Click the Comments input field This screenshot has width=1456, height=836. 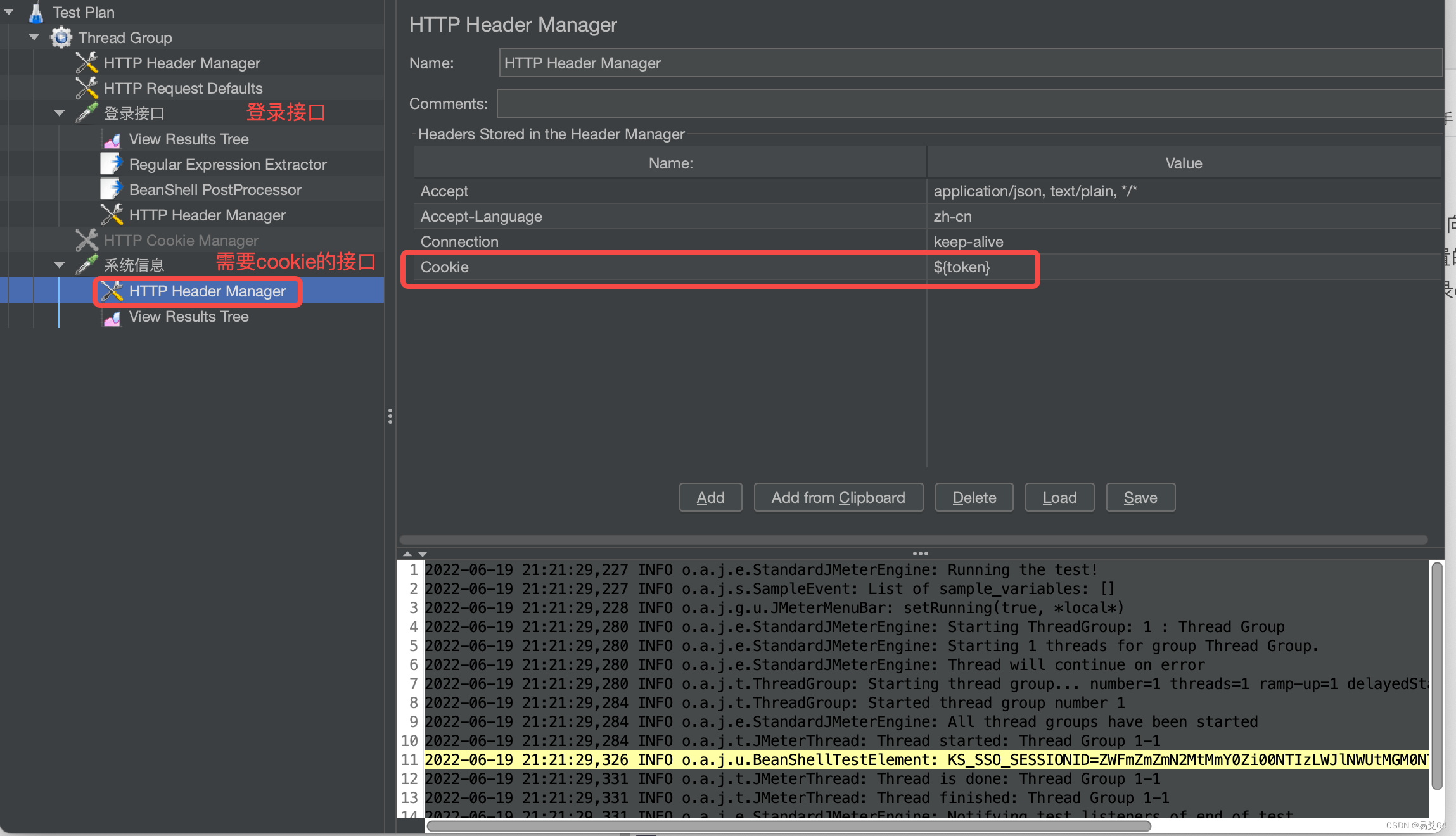click(x=969, y=104)
